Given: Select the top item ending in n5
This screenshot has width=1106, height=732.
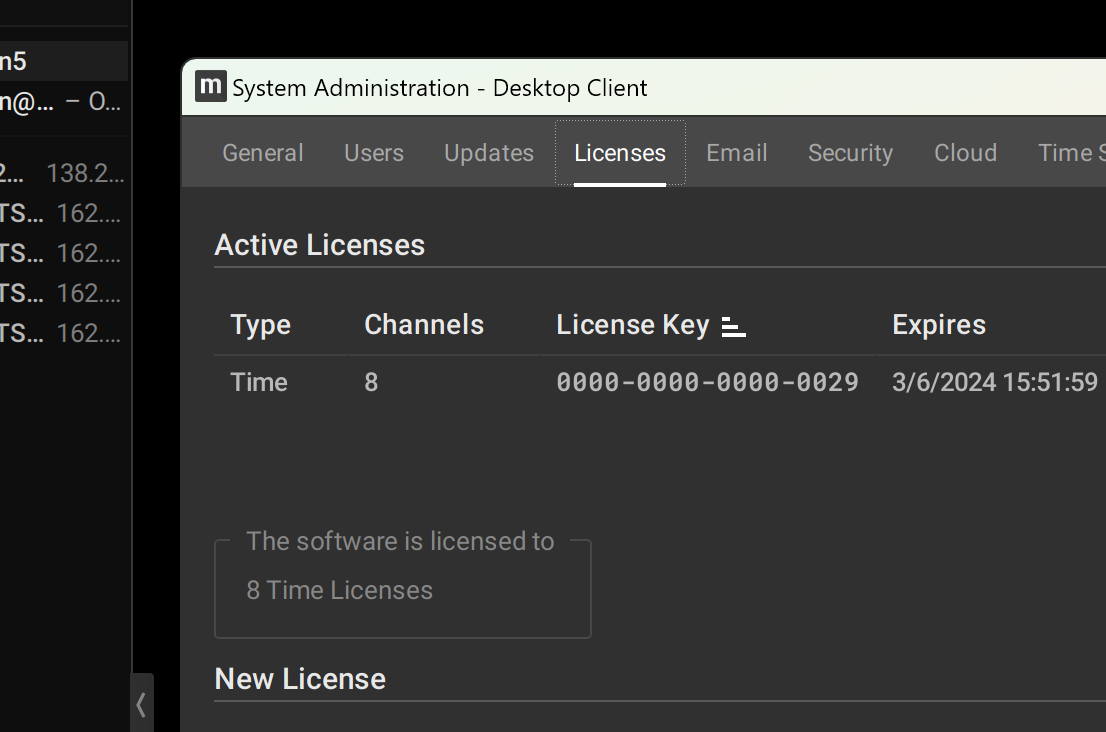Looking at the screenshot, I should pos(62,61).
